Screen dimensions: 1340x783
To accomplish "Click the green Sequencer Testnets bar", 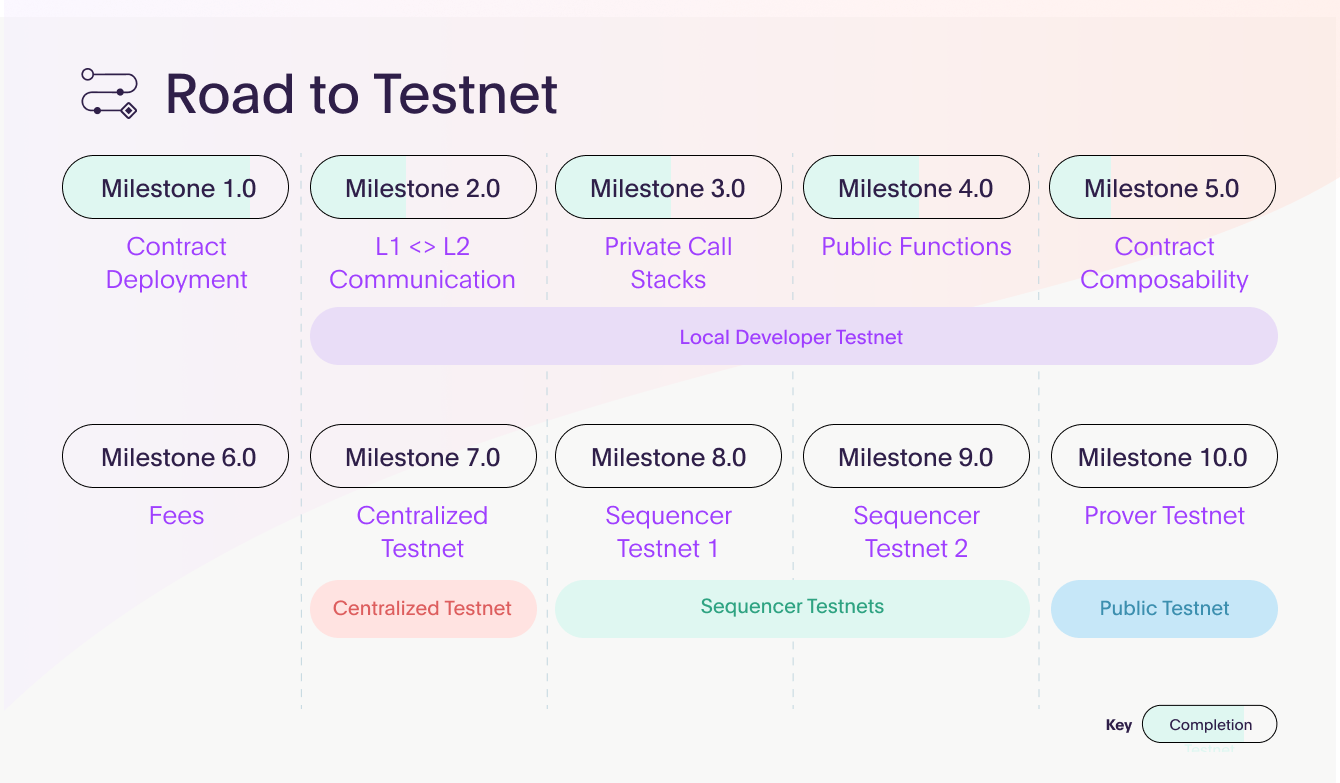I will [x=792, y=608].
